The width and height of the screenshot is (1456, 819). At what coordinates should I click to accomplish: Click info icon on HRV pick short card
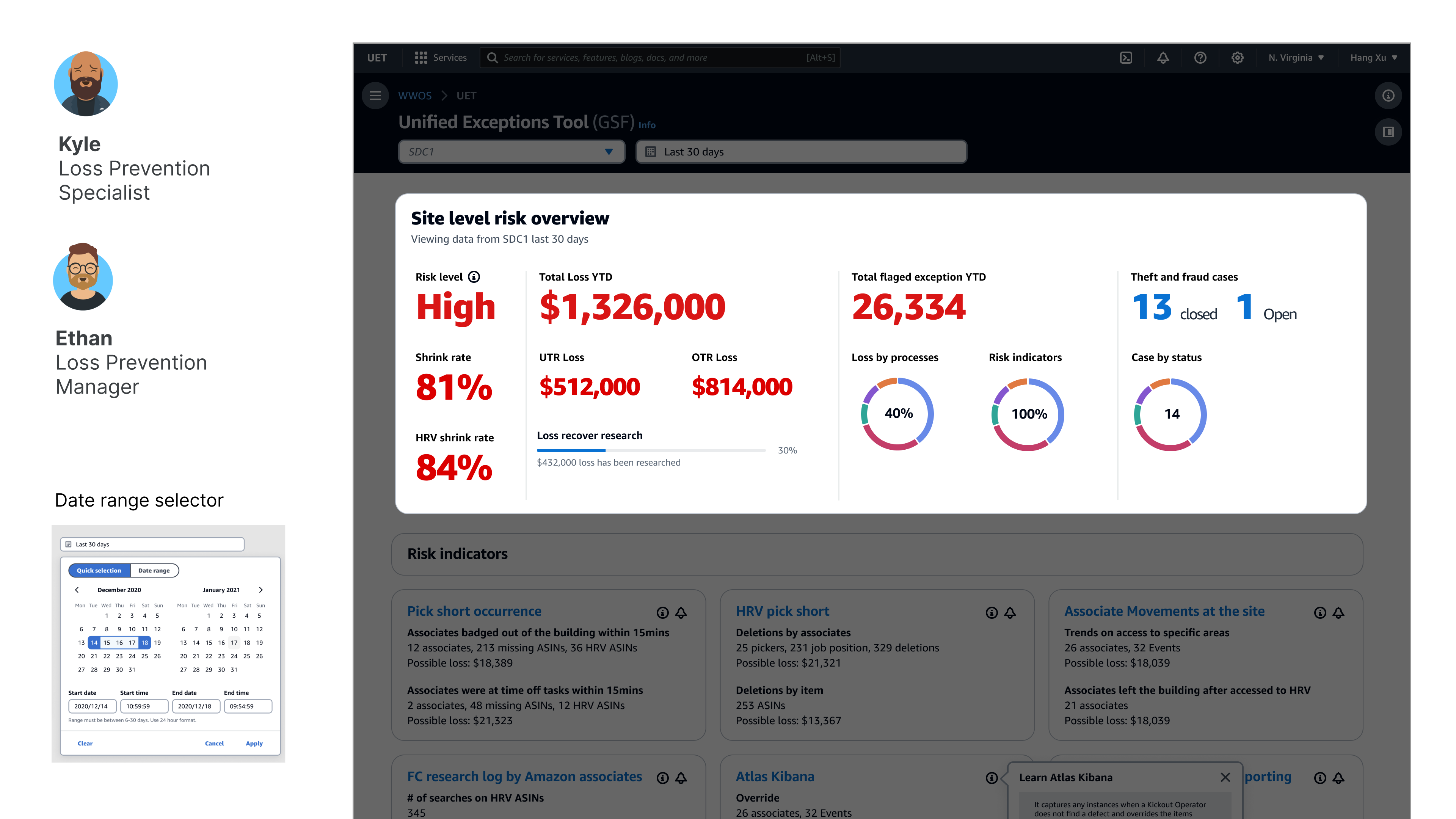point(992,613)
